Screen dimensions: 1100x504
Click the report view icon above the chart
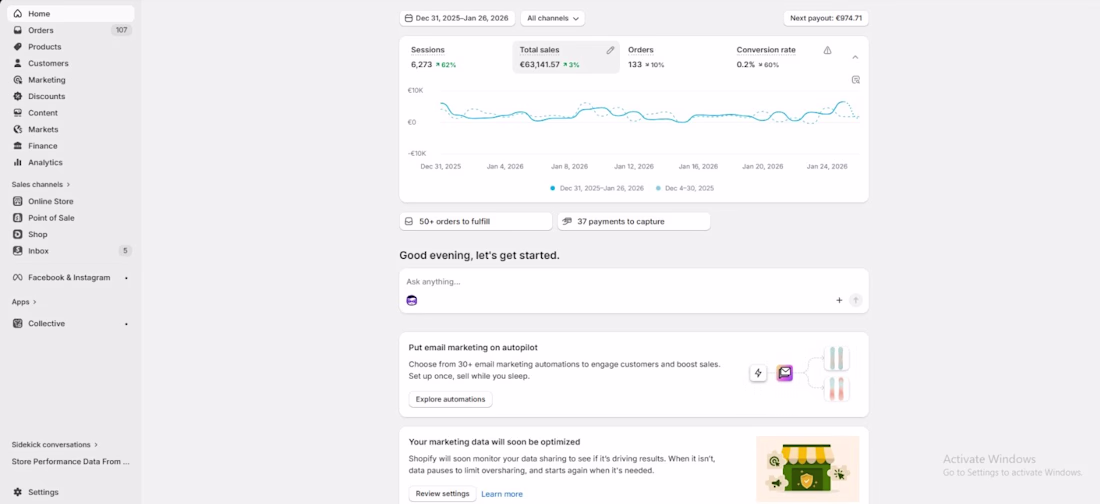click(855, 80)
